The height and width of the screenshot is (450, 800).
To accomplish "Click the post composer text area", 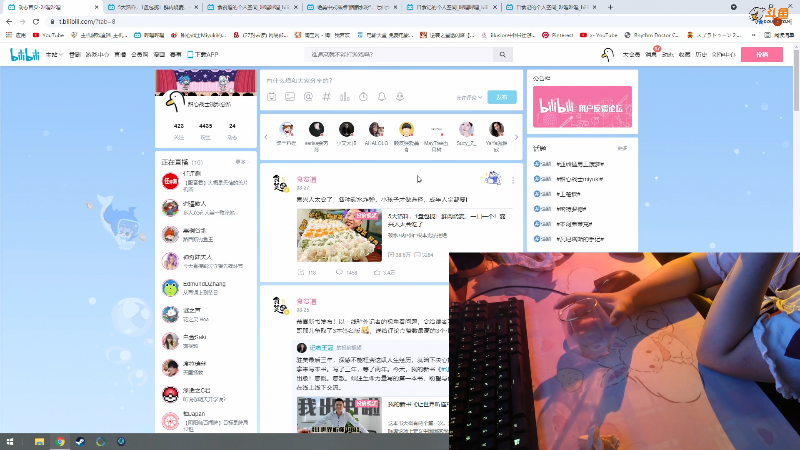I will tap(391, 81).
